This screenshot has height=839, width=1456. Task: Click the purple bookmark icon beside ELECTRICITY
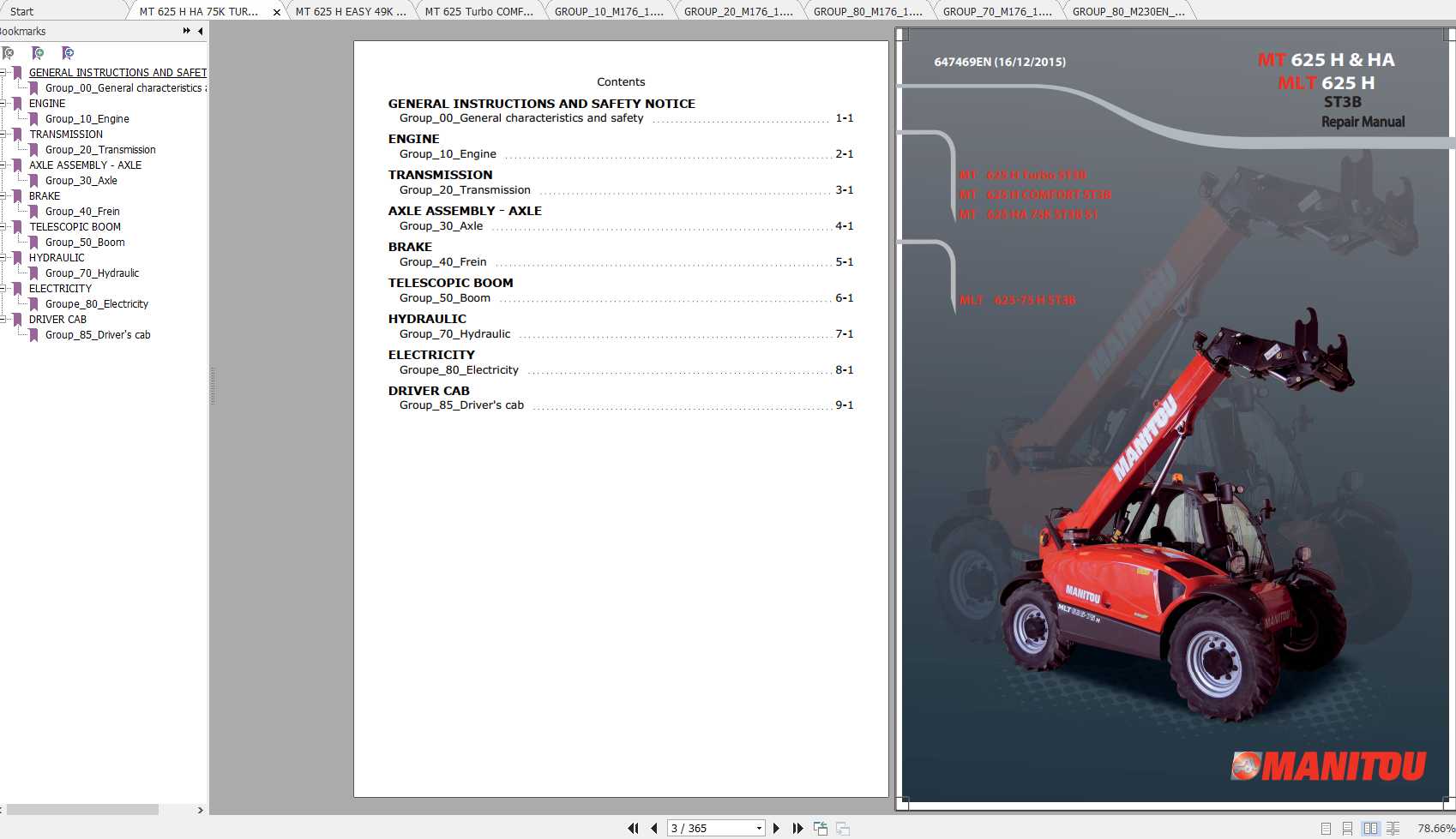[17, 289]
